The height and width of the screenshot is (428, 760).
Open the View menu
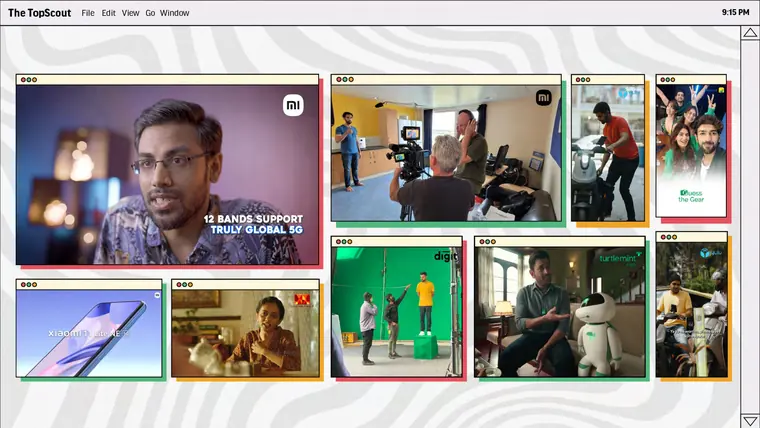coord(130,13)
